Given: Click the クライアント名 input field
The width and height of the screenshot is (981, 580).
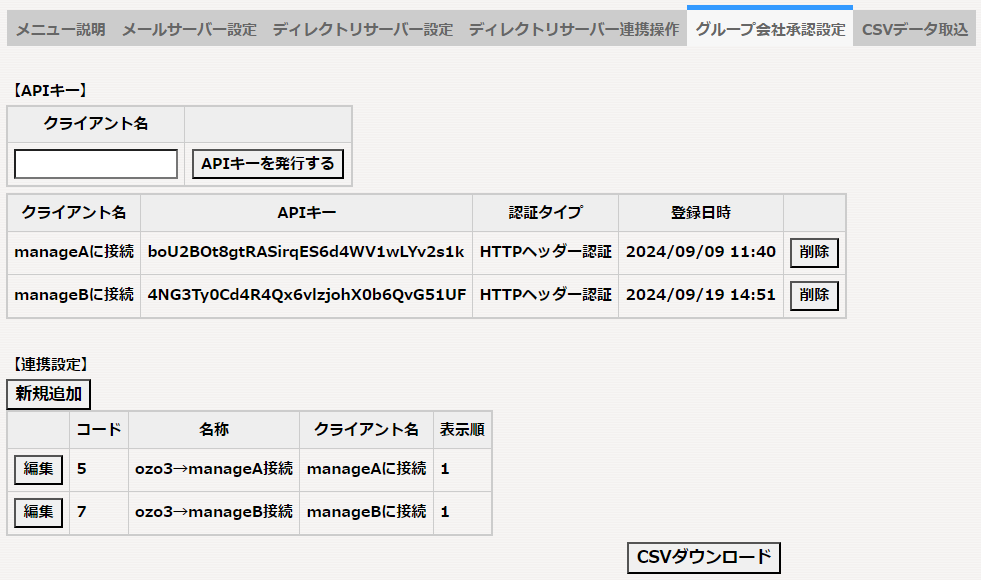Looking at the screenshot, I should 95,163.
